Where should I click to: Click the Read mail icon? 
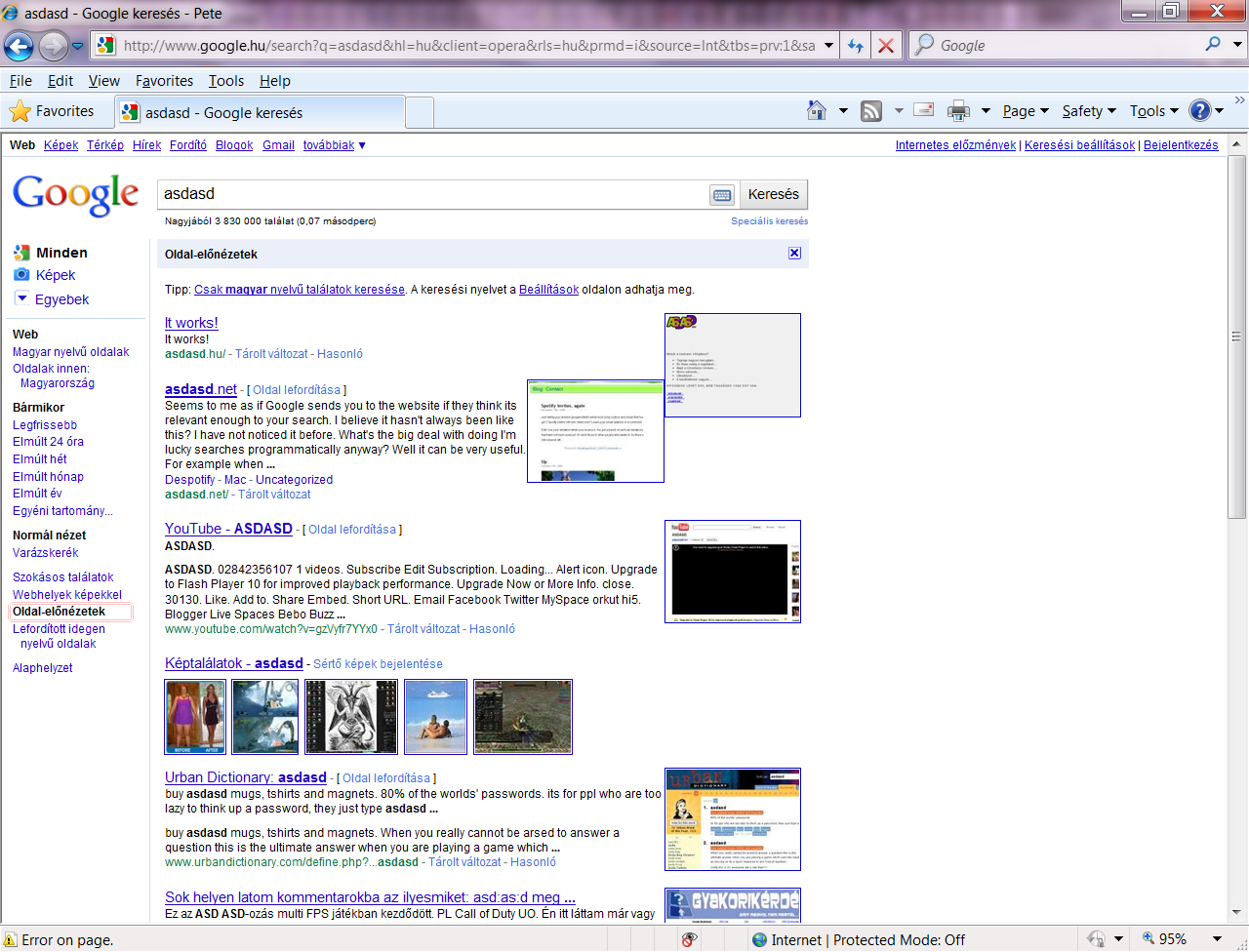click(x=924, y=109)
